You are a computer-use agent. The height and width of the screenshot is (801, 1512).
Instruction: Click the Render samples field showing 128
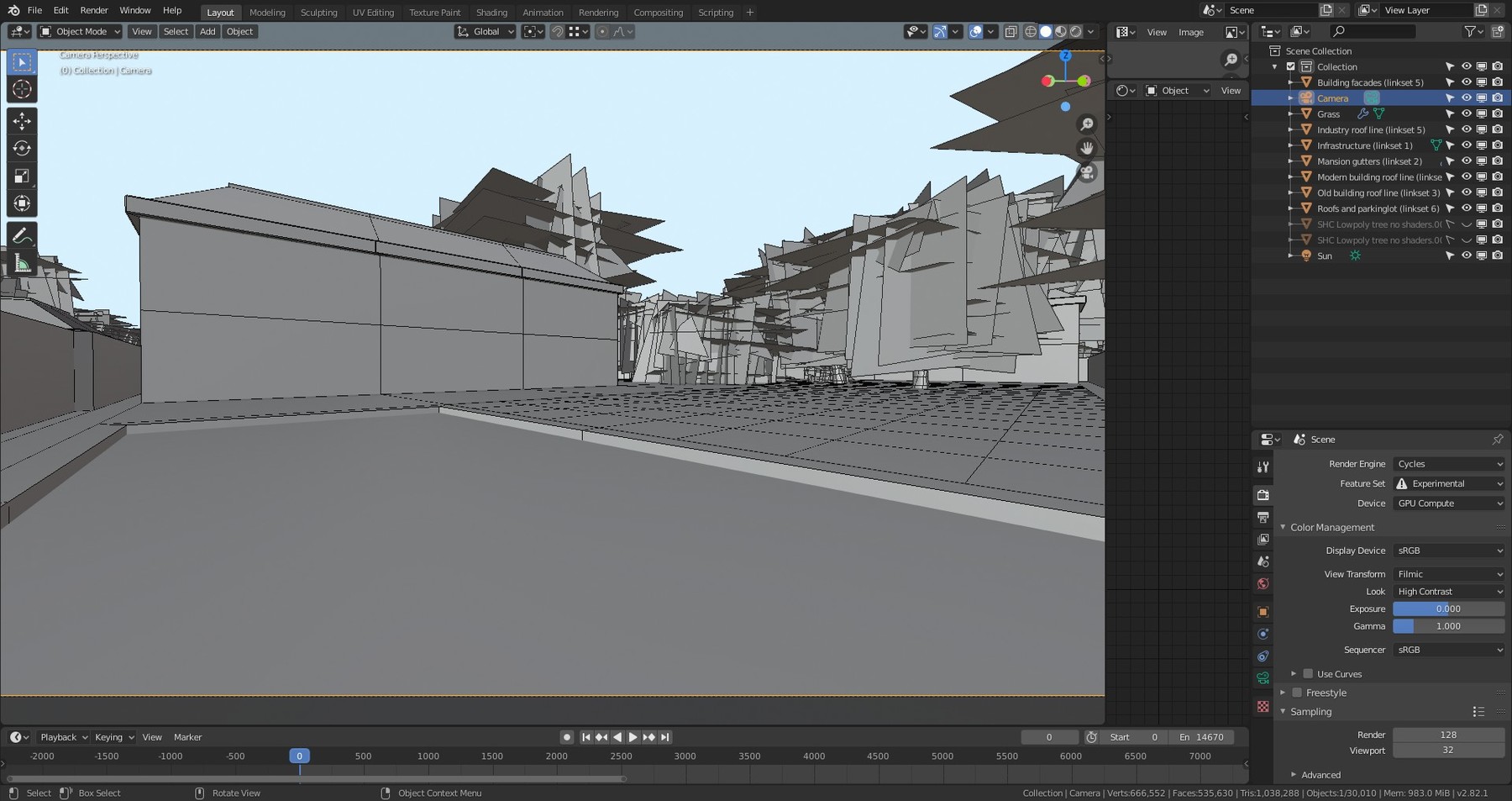pyautogui.click(x=1449, y=735)
